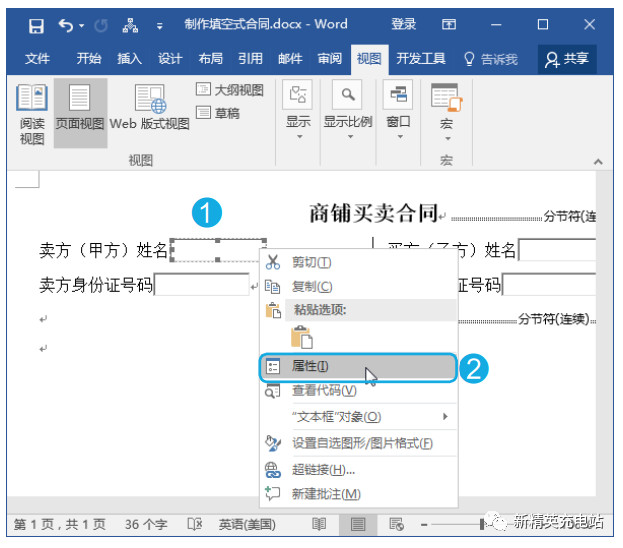The height and width of the screenshot is (548, 623).
Task: Click the zoom slider handle
Action: pos(482,525)
